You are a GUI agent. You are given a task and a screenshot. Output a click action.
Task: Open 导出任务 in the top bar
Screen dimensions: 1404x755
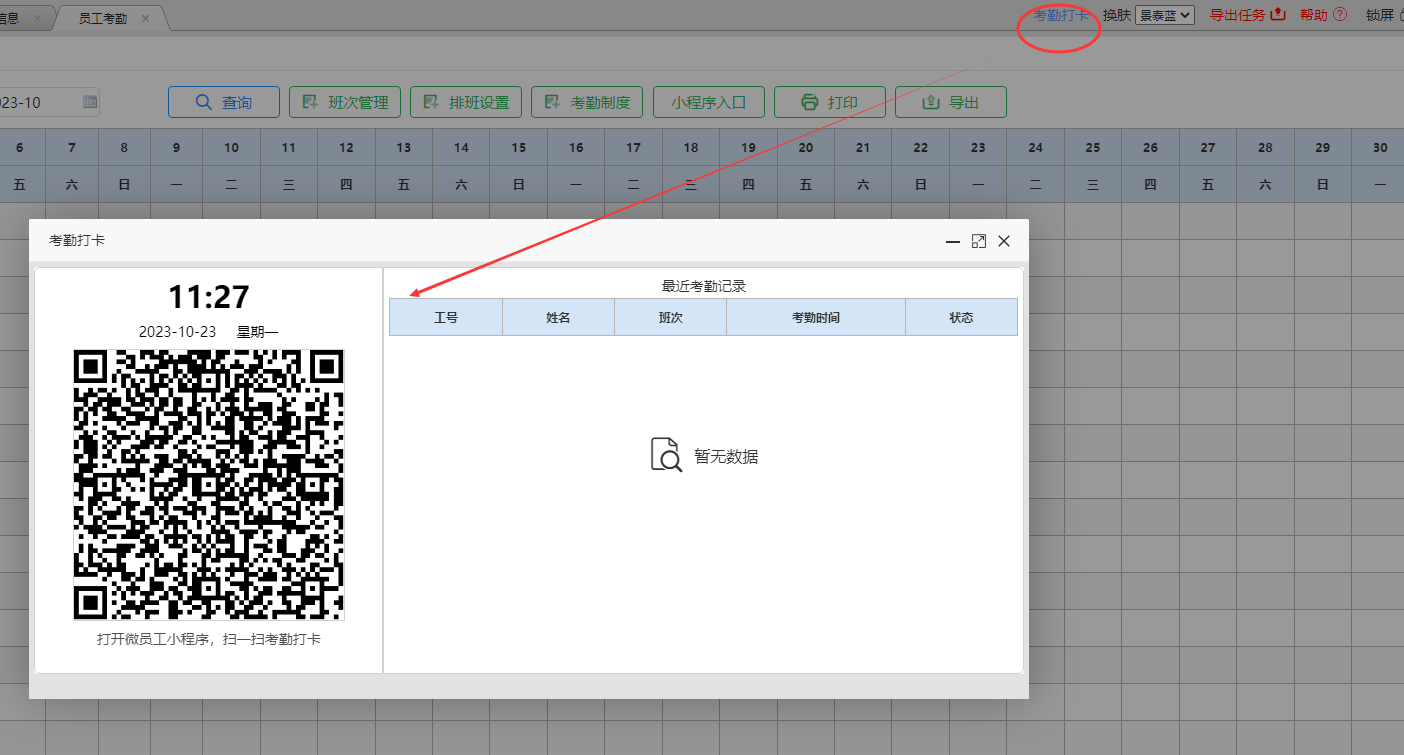click(x=1247, y=15)
